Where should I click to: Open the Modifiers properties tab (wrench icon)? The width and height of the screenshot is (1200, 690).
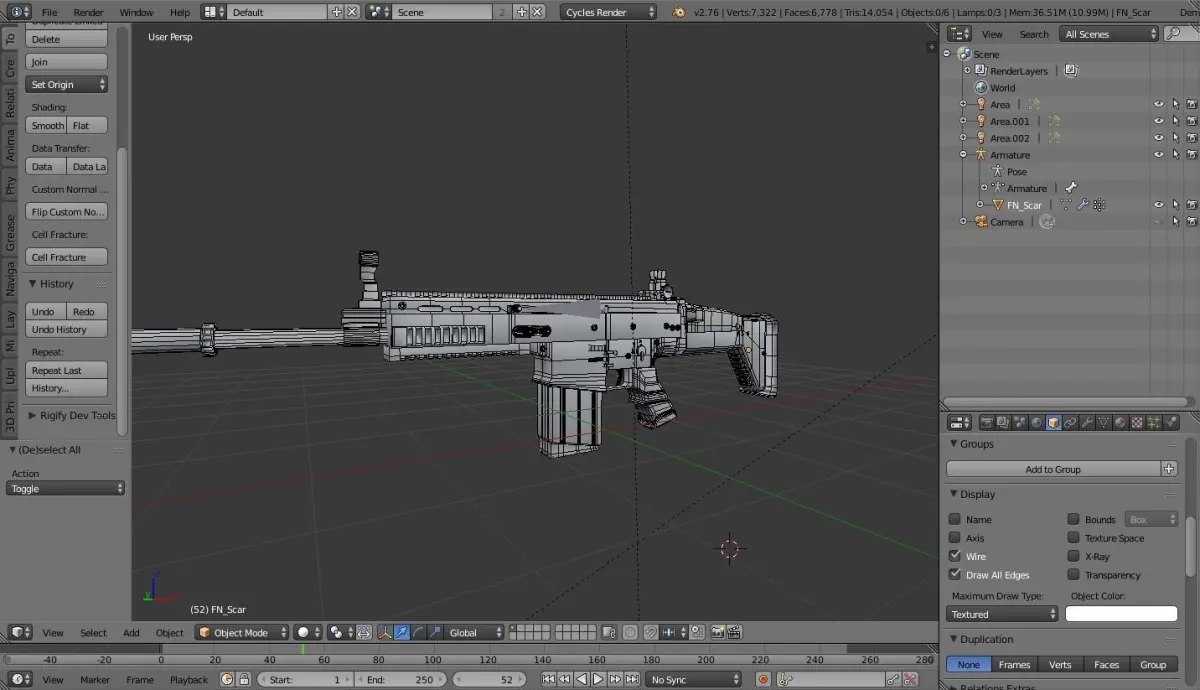pyautogui.click(x=1088, y=423)
